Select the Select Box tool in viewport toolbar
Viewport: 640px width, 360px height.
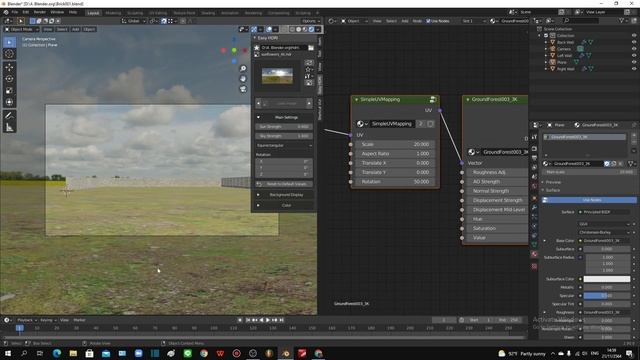pyautogui.click(x=9, y=42)
